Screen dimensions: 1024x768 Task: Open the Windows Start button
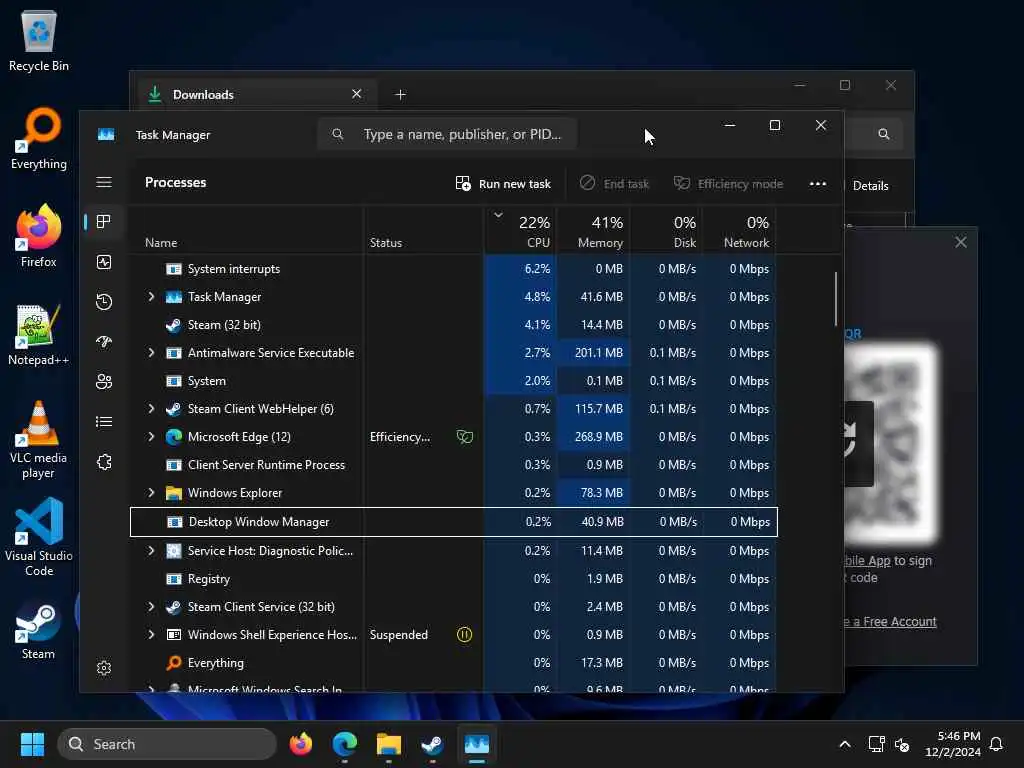tap(32, 744)
